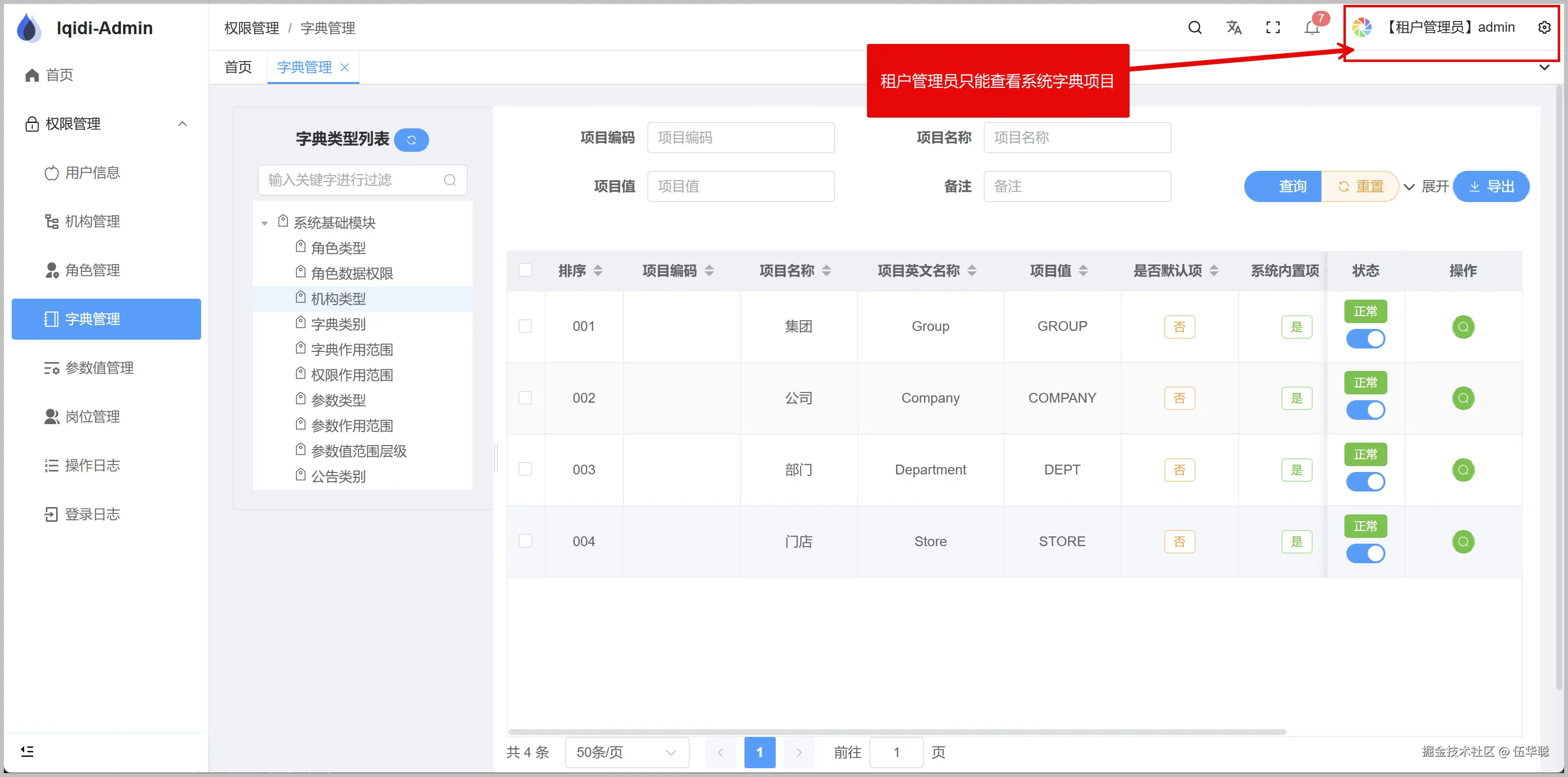1568x777 pixels.
Task: Check the 004 门店 row checkbox
Action: pos(525,541)
